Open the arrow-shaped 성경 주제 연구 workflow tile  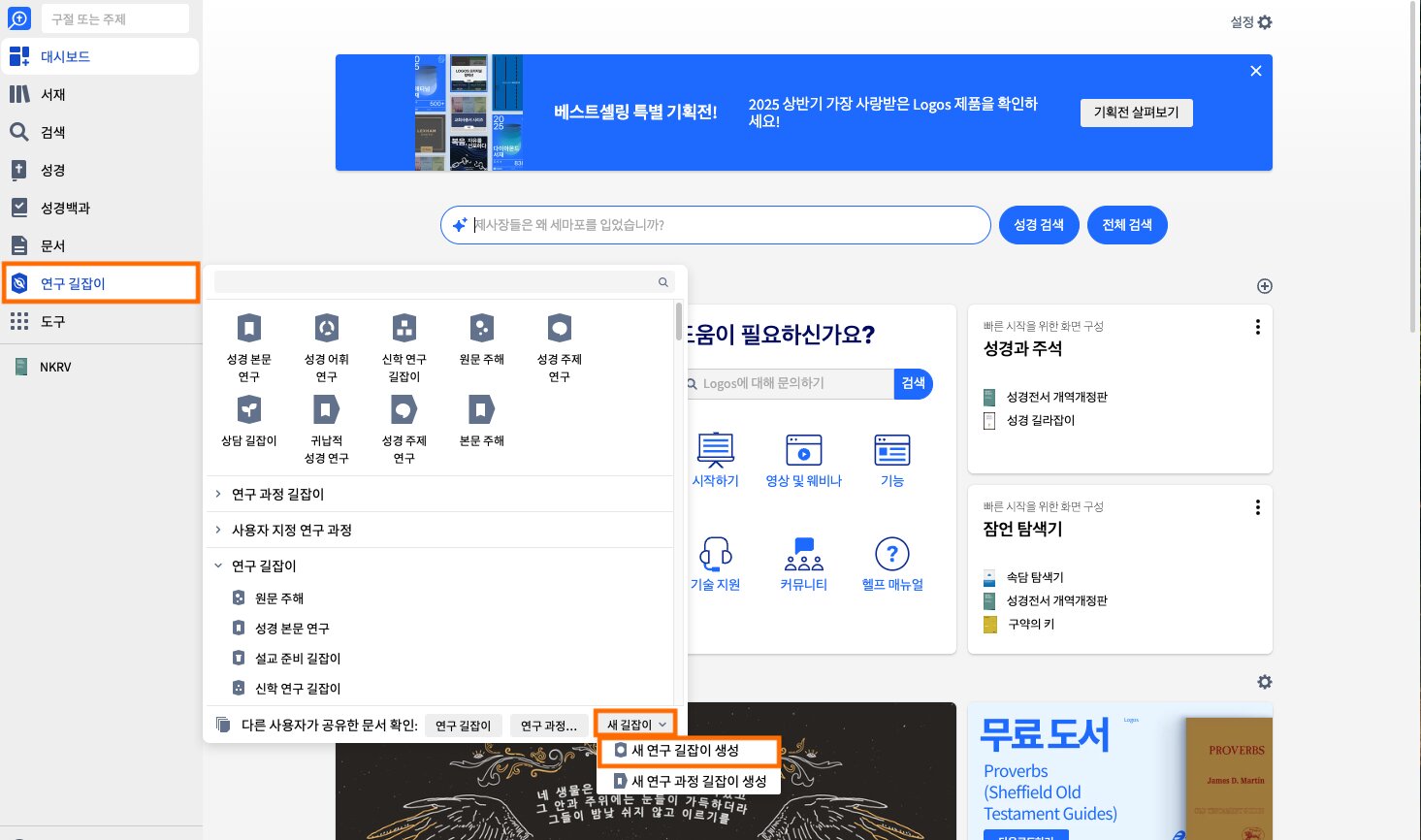tap(404, 429)
